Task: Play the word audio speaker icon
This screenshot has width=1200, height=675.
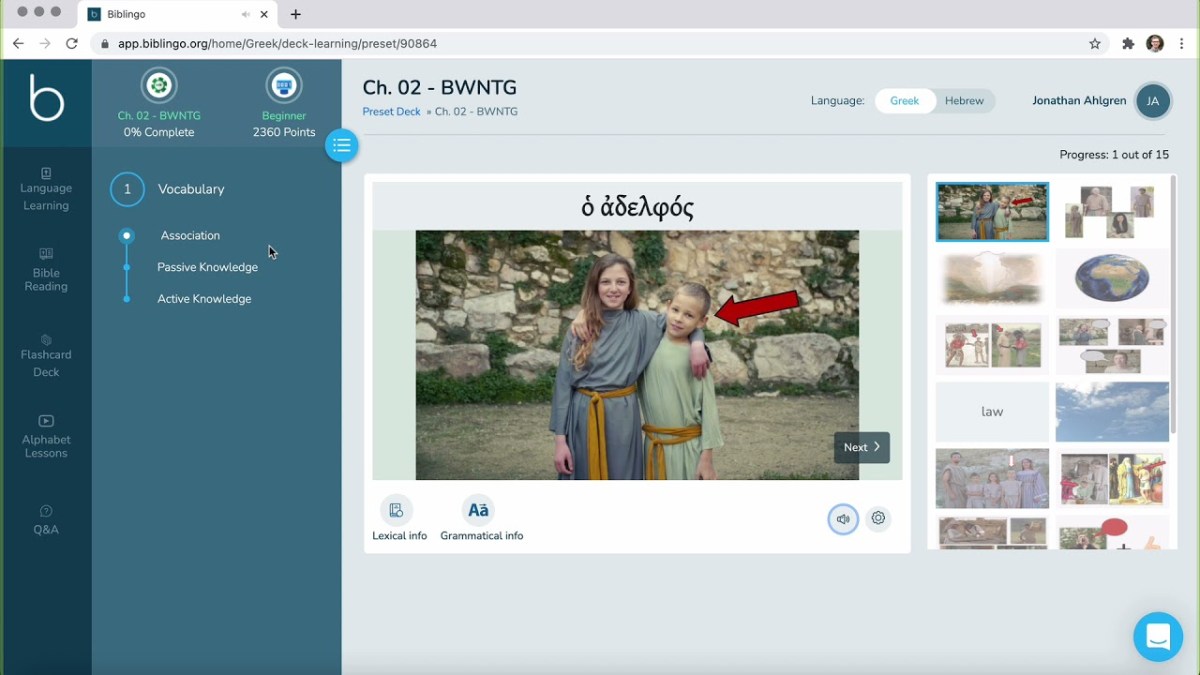Action: click(x=843, y=519)
